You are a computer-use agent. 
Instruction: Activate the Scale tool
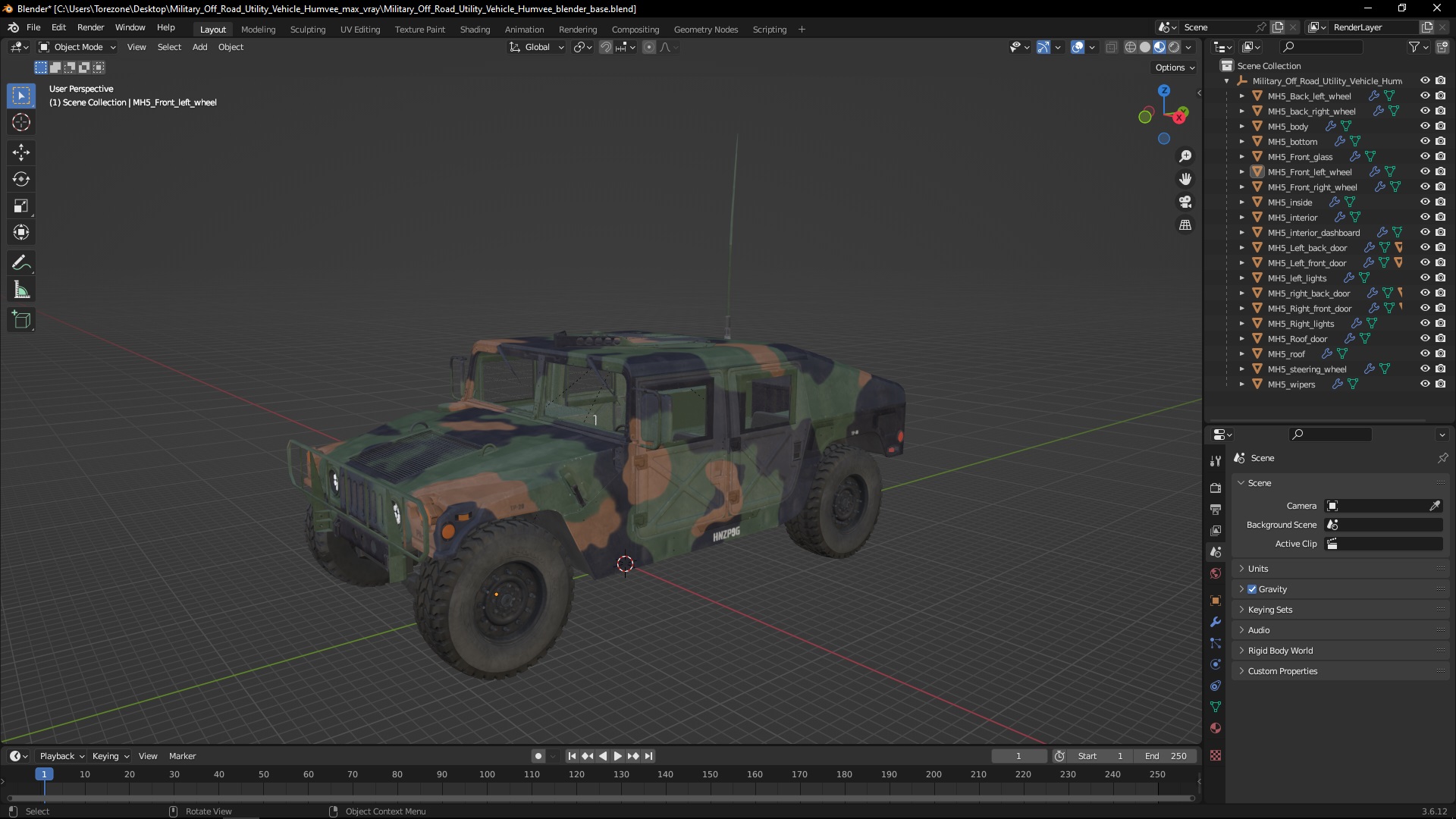(x=21, y=206)
